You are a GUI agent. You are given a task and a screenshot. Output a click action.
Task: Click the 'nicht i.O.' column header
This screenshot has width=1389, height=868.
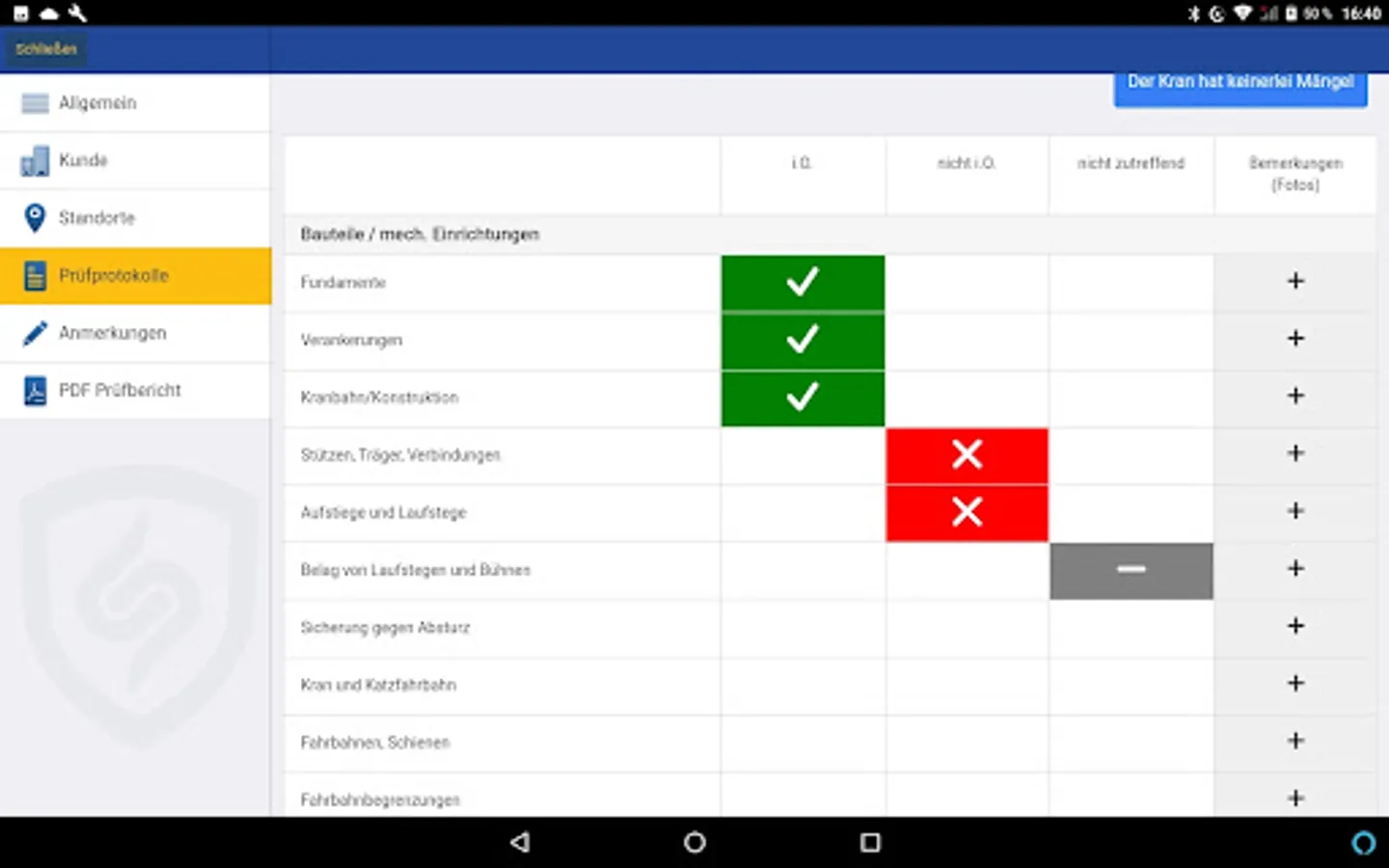point(966,164)
